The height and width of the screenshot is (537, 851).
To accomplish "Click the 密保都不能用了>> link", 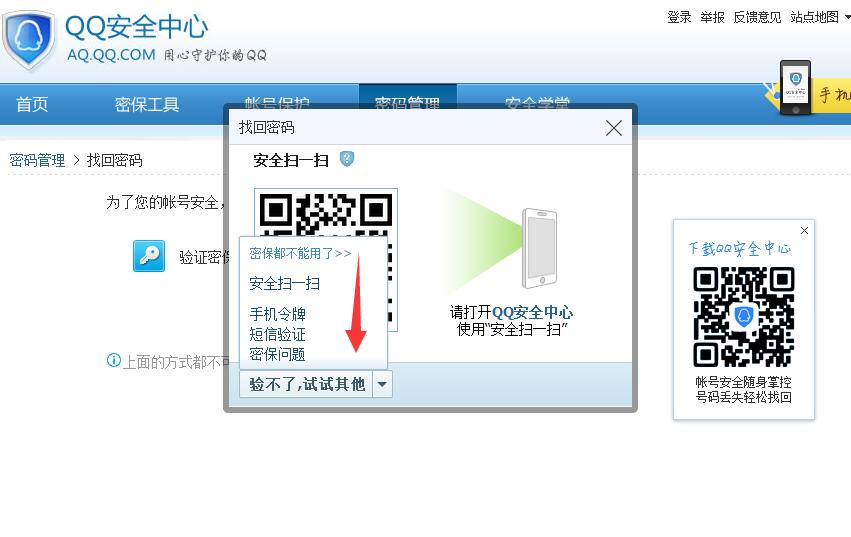I will tap(300, 253).
